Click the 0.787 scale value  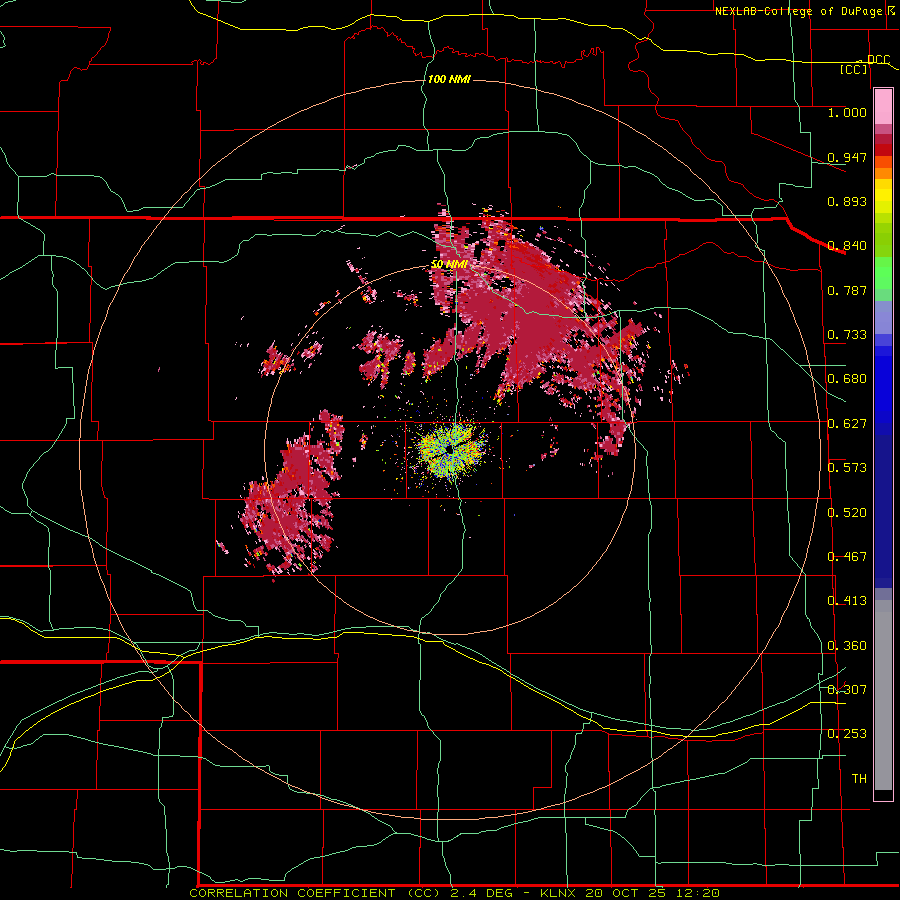(x=847, y=290)
